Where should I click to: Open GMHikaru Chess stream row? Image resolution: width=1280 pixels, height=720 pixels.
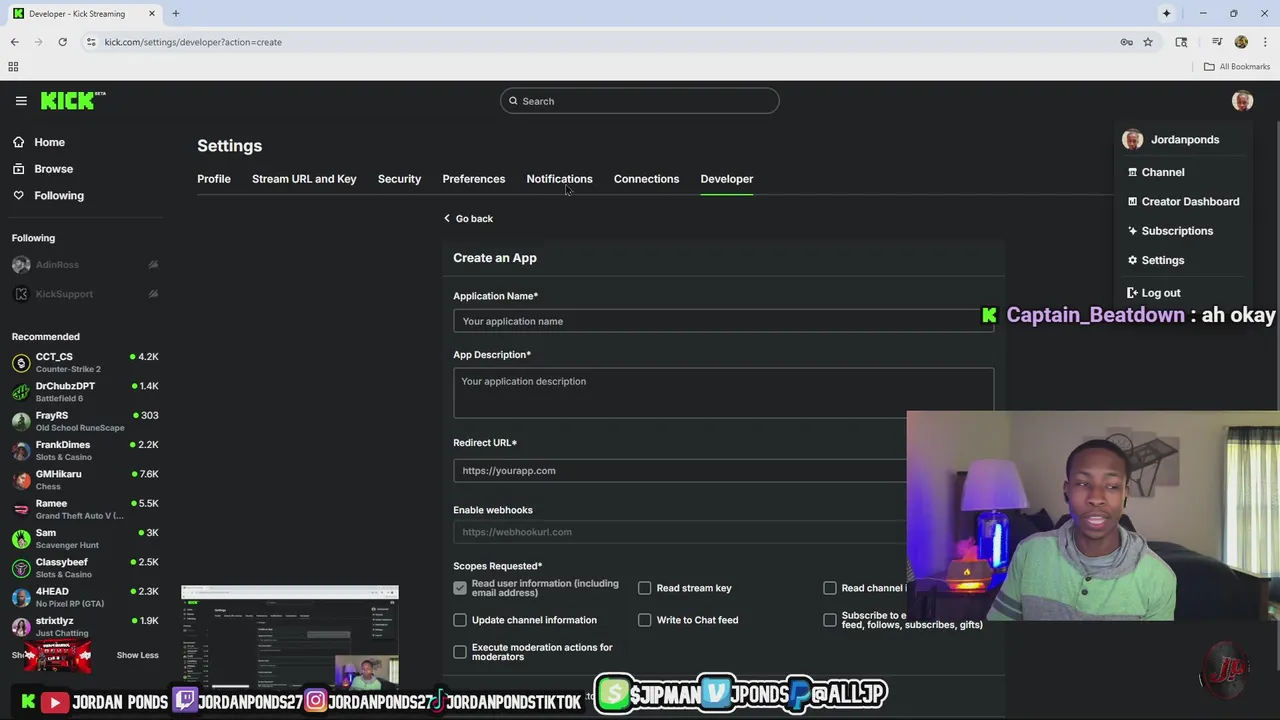(x=85, y=480)
